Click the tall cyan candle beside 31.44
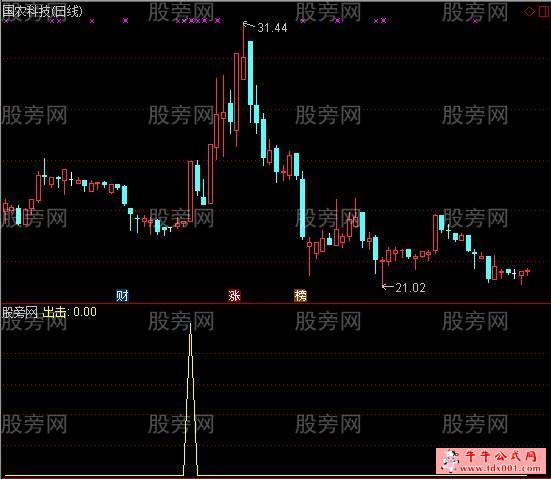 251,73
